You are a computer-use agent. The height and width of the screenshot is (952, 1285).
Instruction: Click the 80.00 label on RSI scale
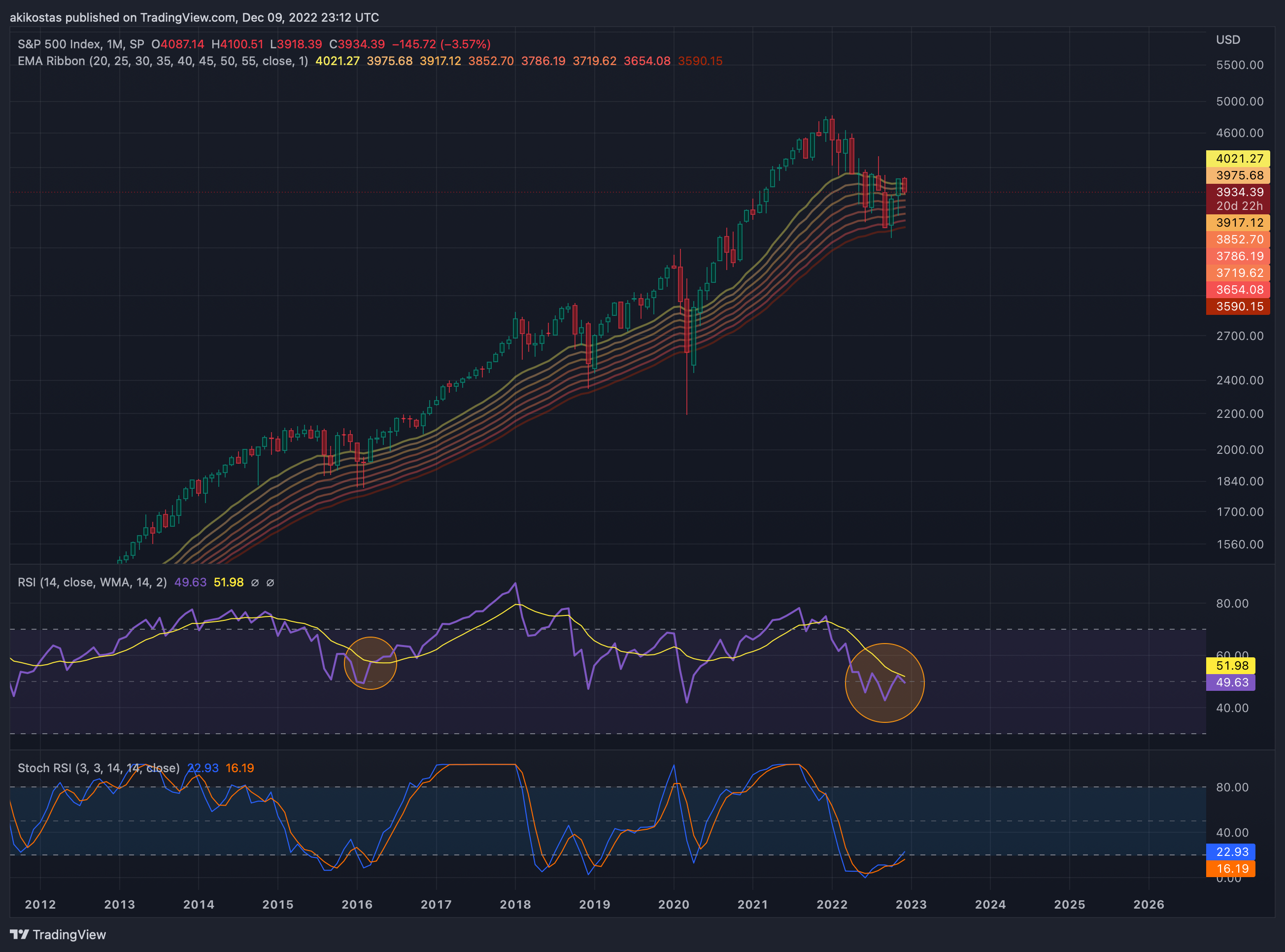(1232, 603)
